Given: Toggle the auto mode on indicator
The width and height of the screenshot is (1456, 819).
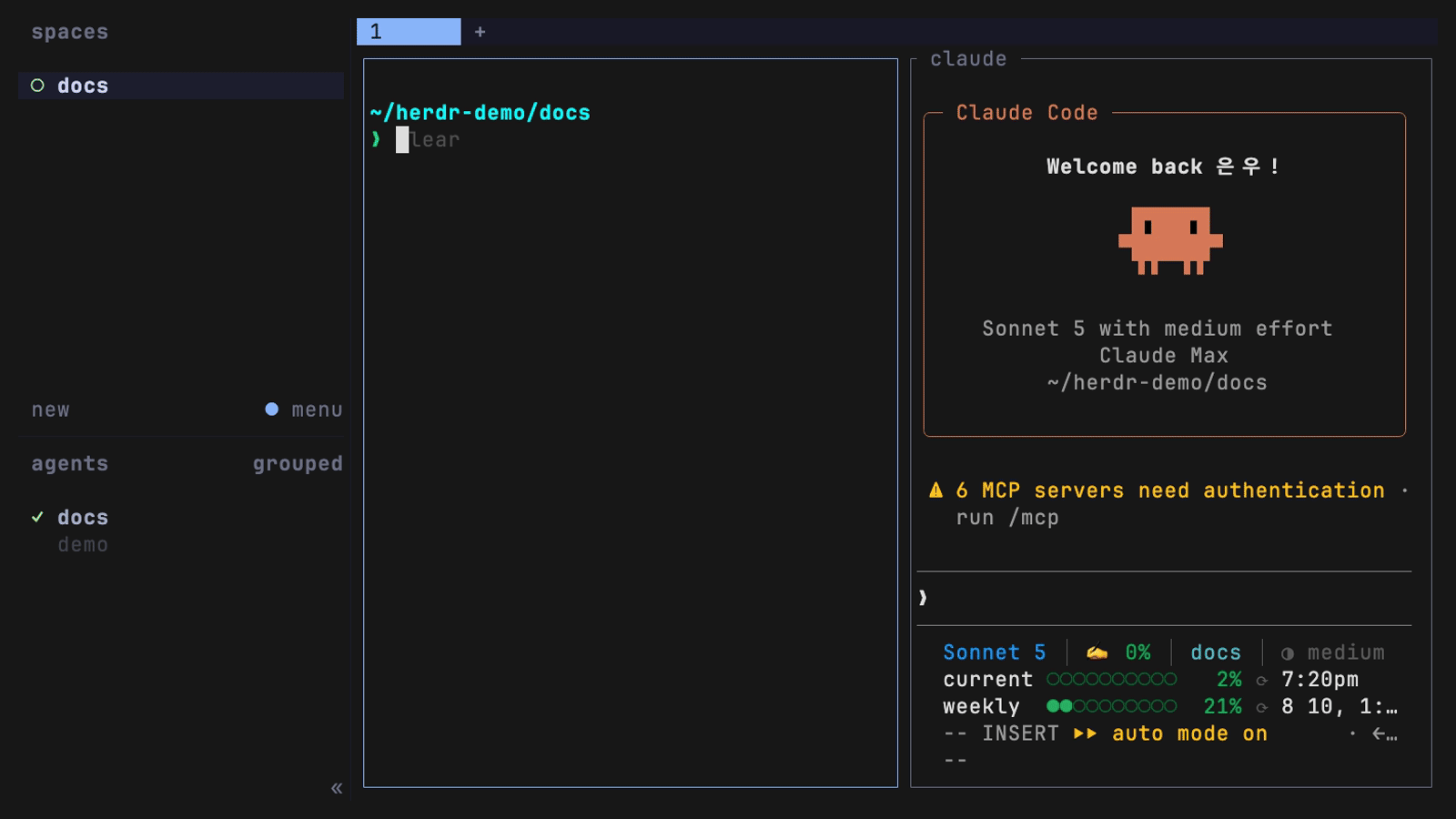Looking at the screenshot, I should (x=1189, y=733).
